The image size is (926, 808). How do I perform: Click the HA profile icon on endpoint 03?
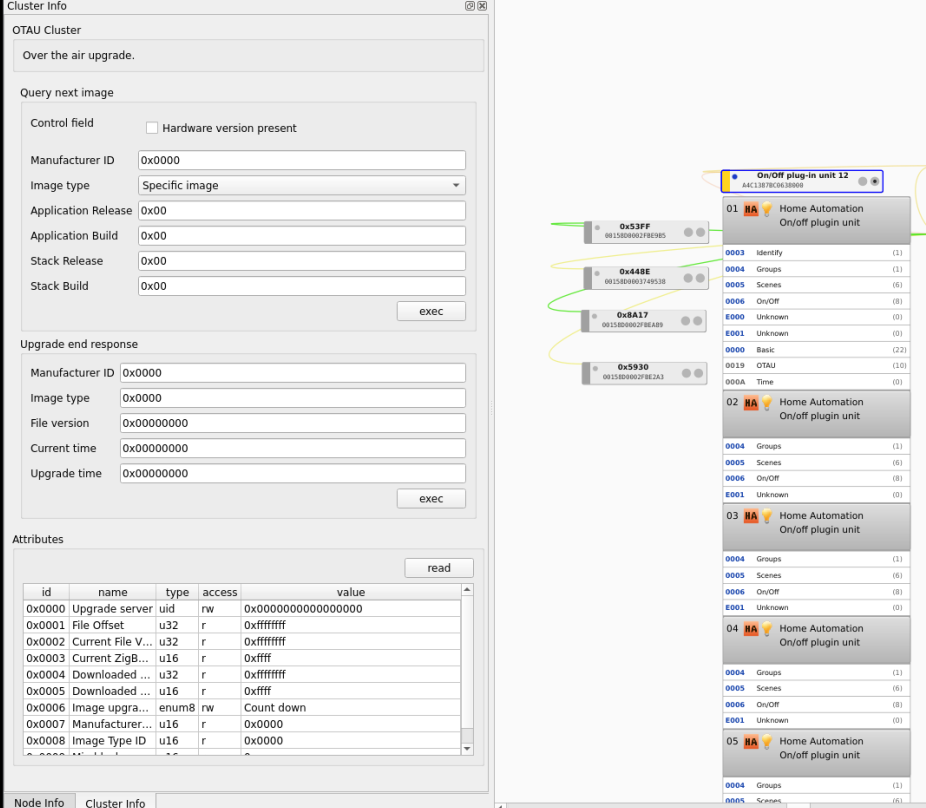tap(751, 516)
